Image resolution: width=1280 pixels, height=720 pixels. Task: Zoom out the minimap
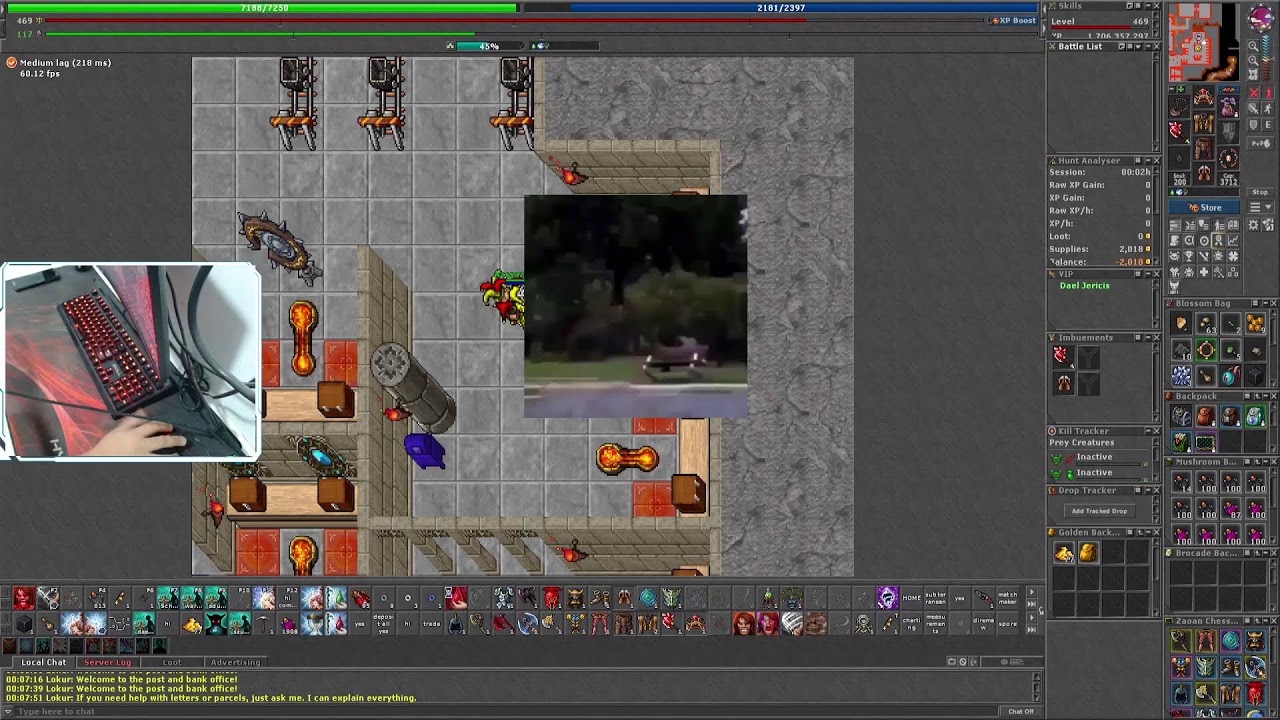[x=1253, y=45]
